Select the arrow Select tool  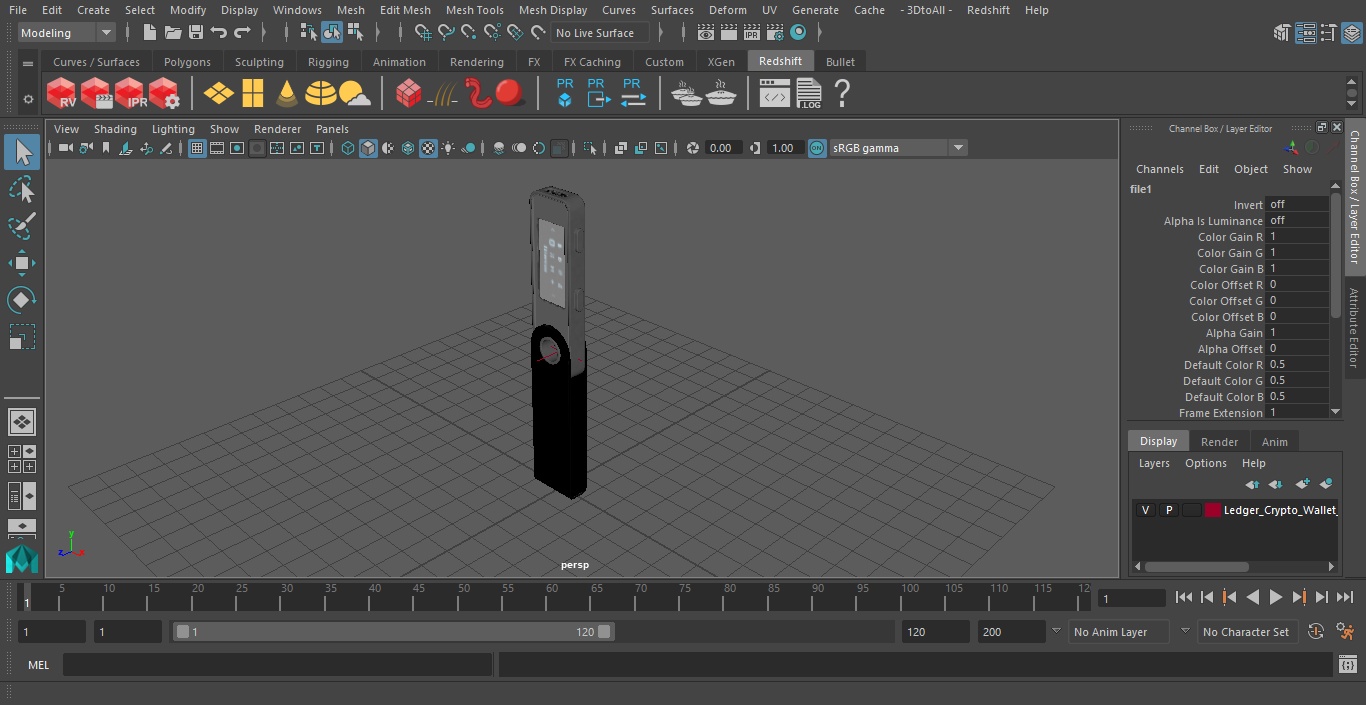click(x=22, y=153)
